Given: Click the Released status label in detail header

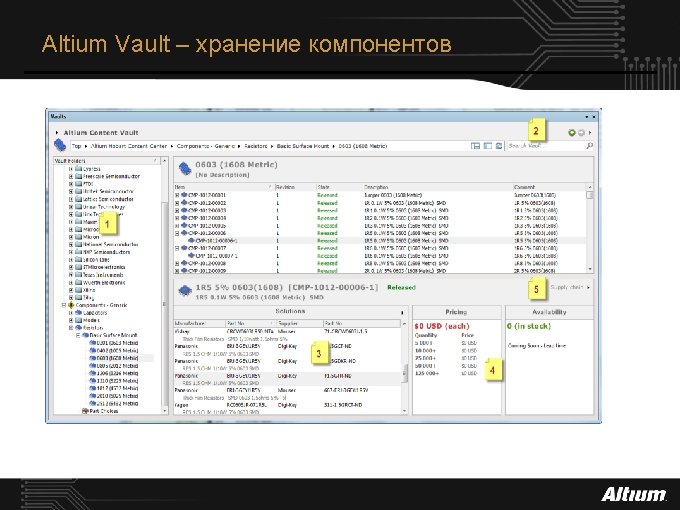Looking at the screenshot, I should (401, 288).
